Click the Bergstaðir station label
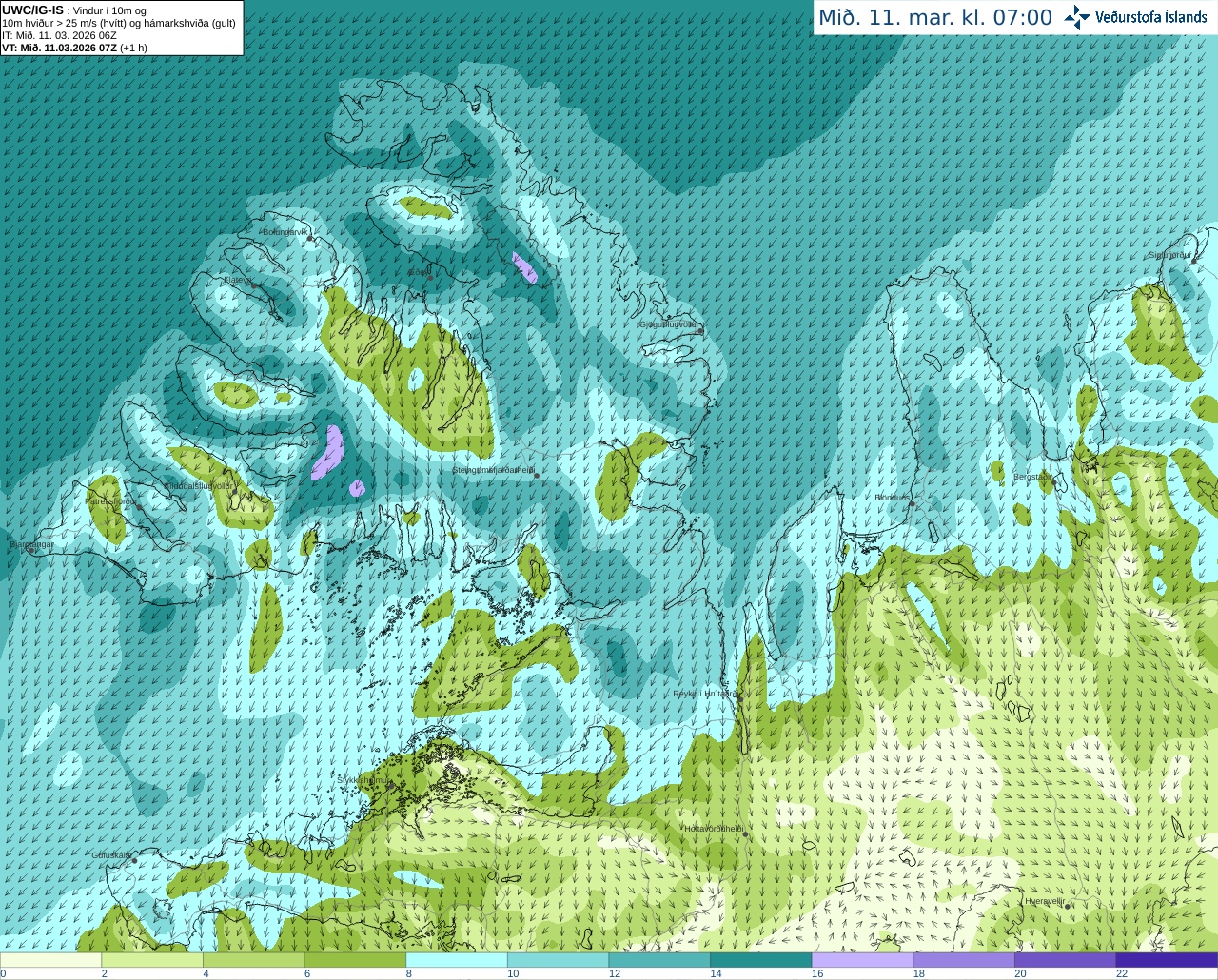Viewport: 1218px width, 980px height. click(1031, 477)
